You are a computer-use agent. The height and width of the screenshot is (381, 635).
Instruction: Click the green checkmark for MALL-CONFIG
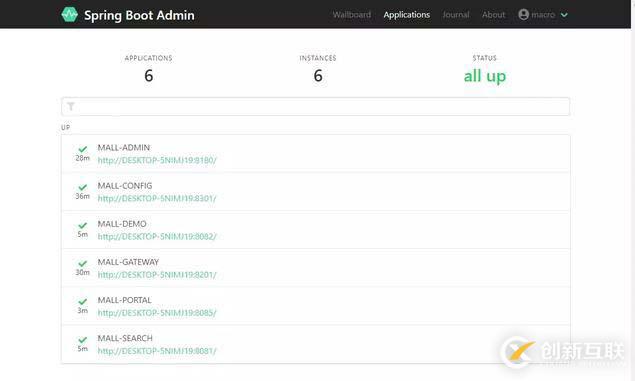pos(83,187)
